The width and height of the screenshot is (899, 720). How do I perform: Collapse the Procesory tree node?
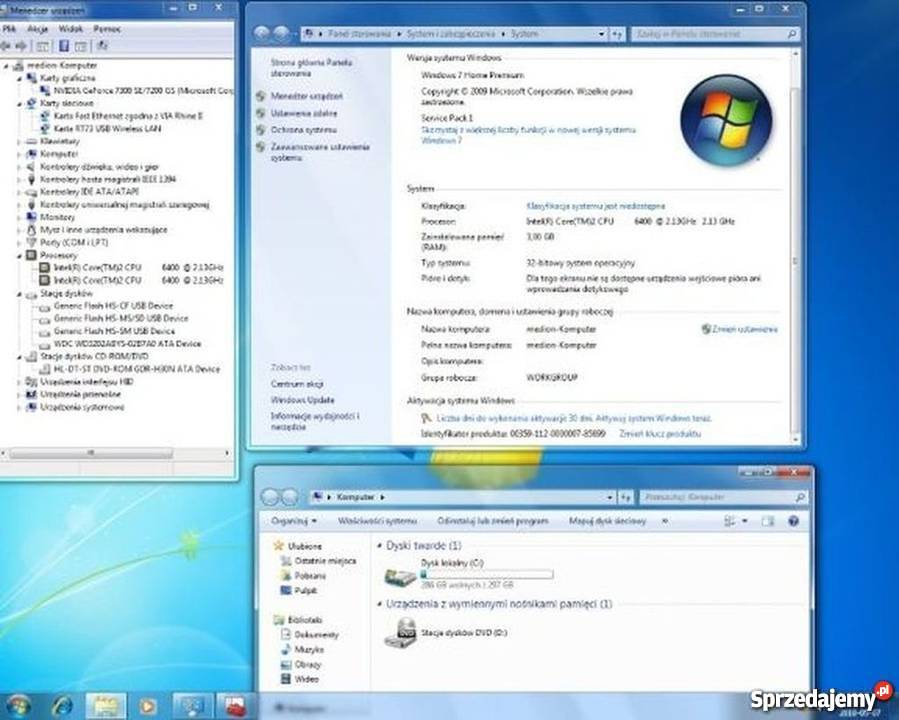click(x=19, y=255)
